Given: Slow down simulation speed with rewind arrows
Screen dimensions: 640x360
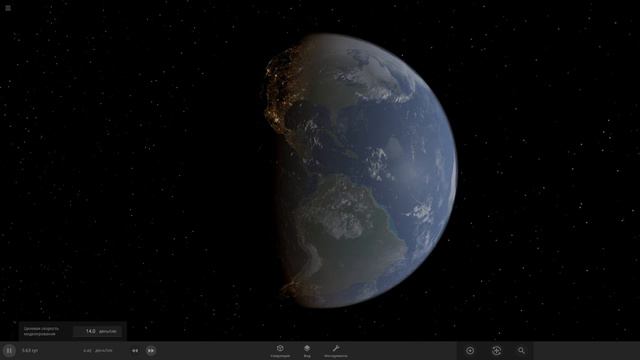Looking at the screenshot, I should point(135,351).
